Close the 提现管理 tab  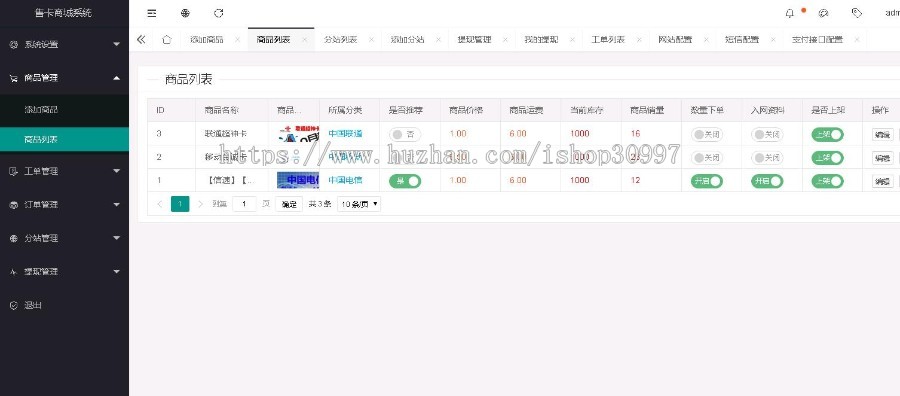(x=505, y=40)
